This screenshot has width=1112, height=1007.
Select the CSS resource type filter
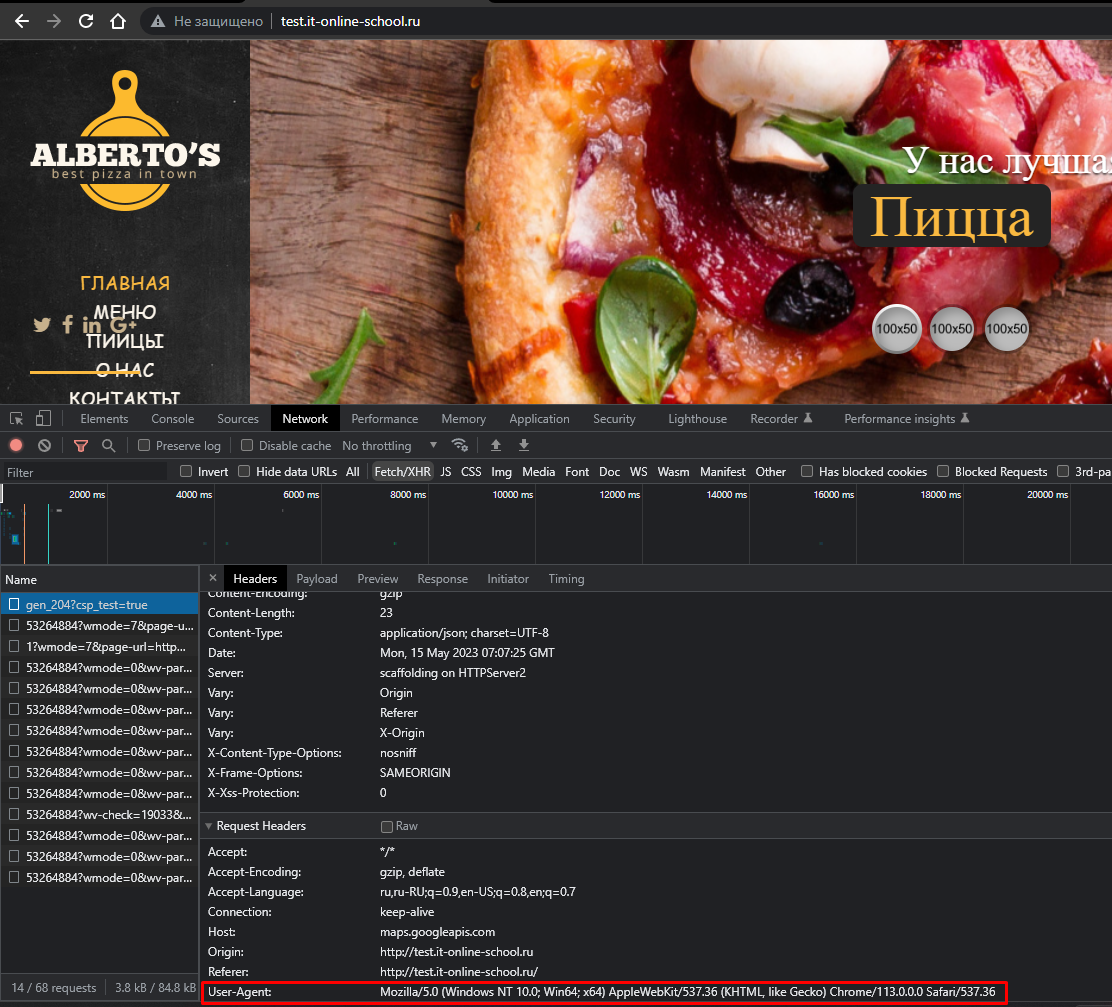point(471,472)
